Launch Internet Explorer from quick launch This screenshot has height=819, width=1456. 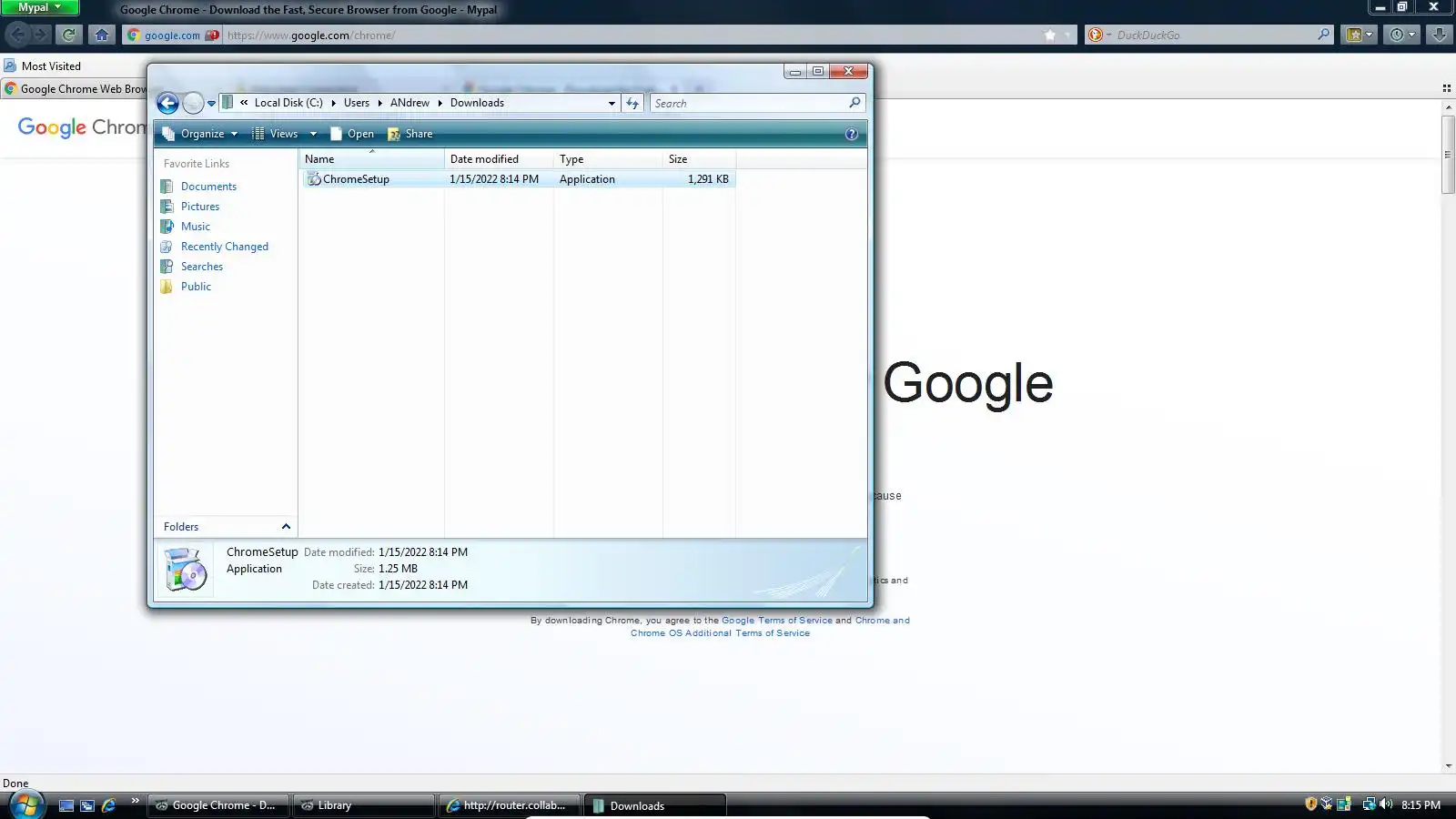108,805
